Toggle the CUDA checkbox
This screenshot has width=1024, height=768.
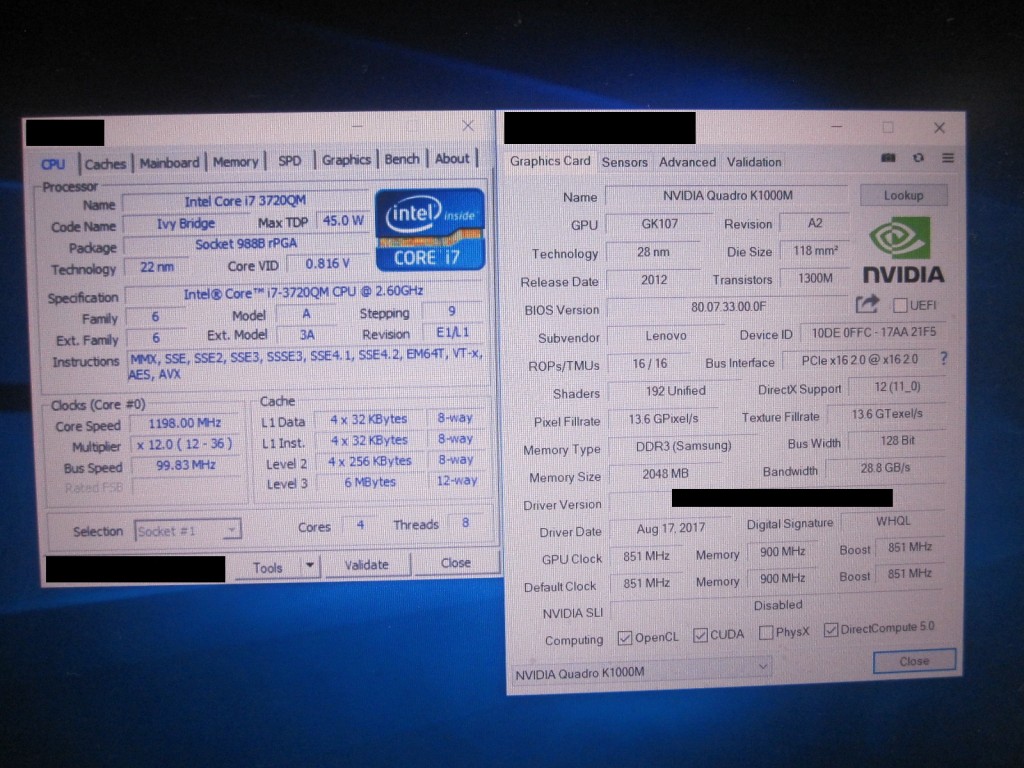(x=700, y=635)
